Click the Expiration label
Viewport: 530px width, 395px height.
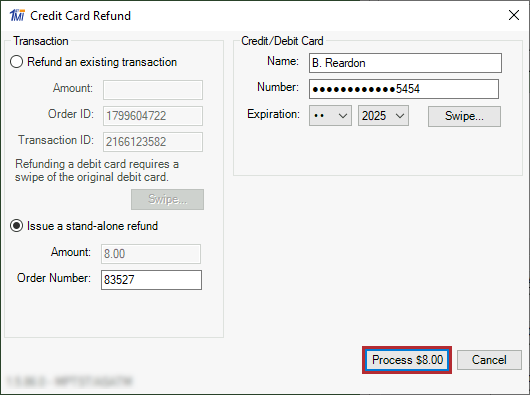[x=273, y=114]
